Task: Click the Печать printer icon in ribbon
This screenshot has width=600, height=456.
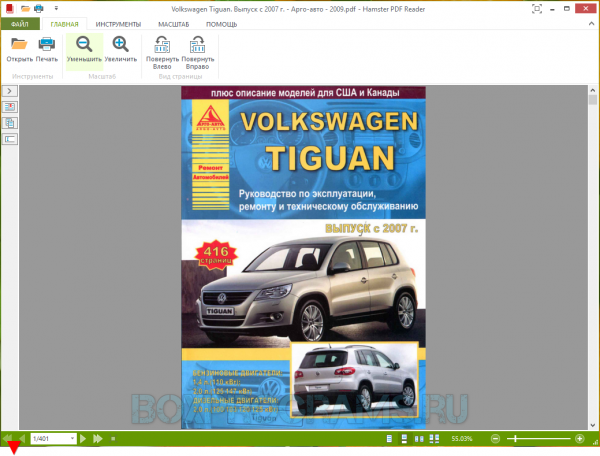Action: pos(47,44)
